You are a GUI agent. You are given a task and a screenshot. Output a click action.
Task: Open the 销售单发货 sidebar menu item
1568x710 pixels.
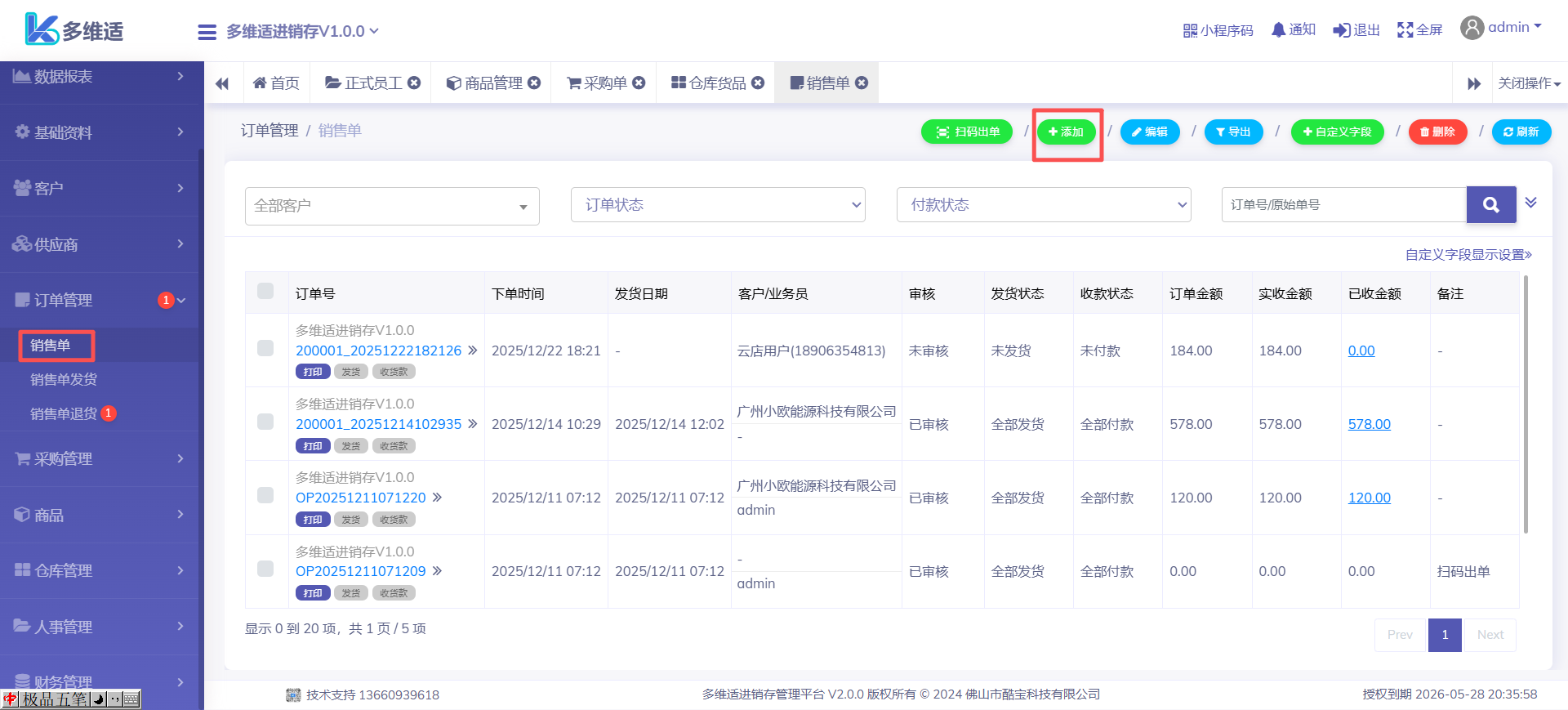(x=64, y=380)
